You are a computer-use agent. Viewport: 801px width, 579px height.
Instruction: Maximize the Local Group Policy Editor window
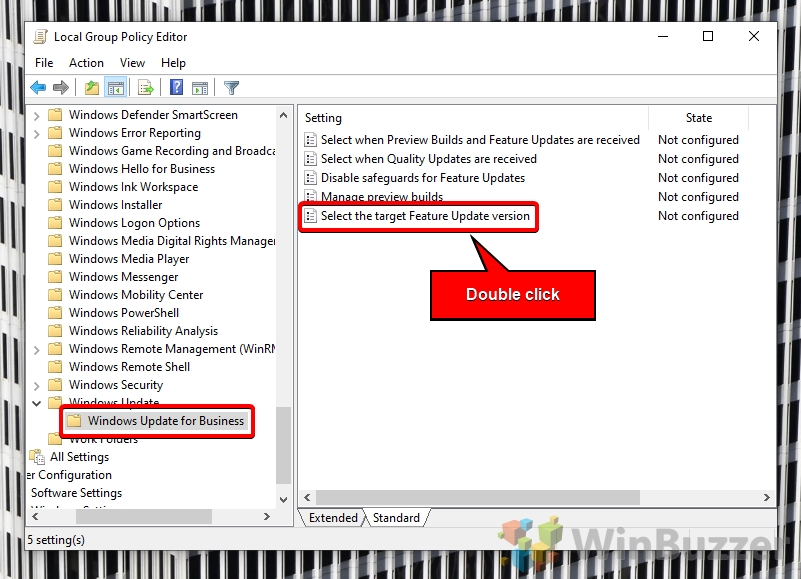708,36
